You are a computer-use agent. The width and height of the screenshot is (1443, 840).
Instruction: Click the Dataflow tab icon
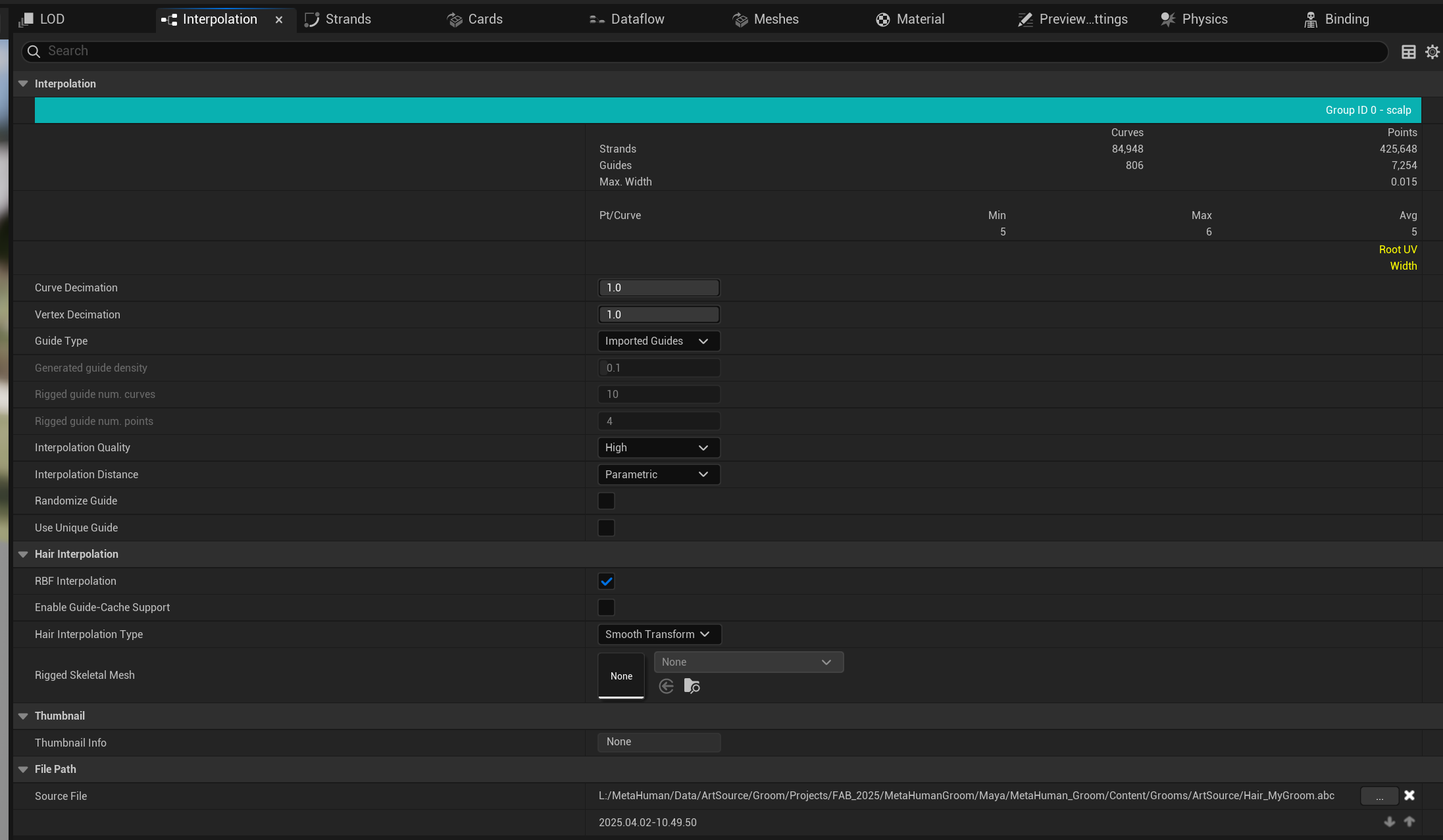(597, 20)
